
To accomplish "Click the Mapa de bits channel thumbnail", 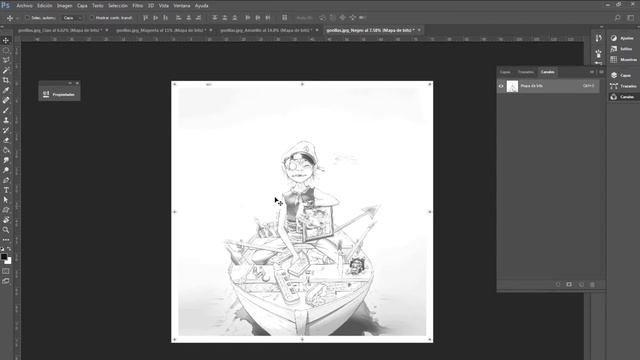I will coord(512,86).
